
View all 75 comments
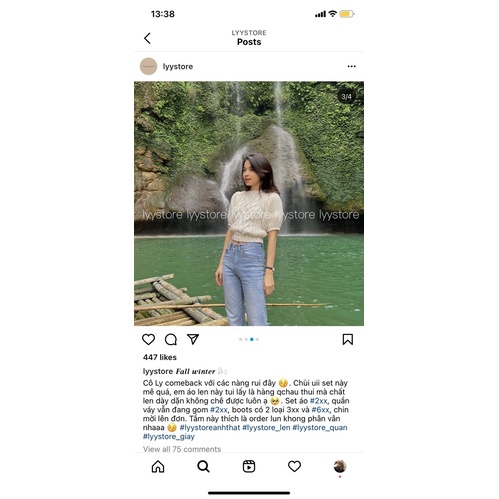click(182, 449)
